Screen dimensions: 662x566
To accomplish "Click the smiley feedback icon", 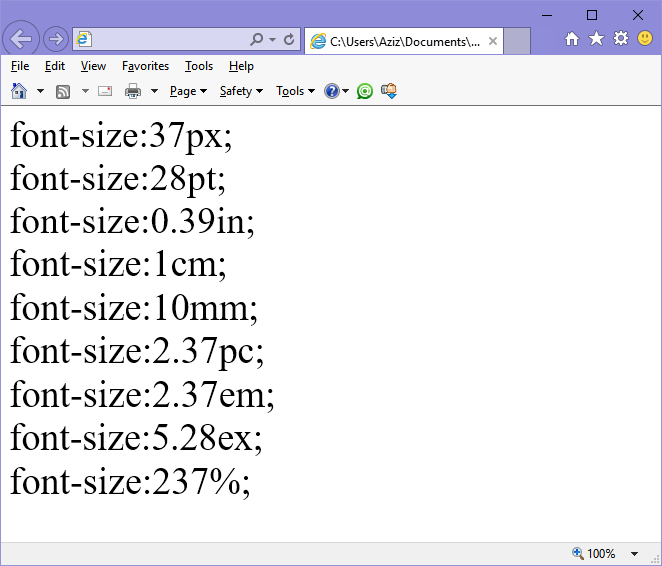I will [645, 38].
